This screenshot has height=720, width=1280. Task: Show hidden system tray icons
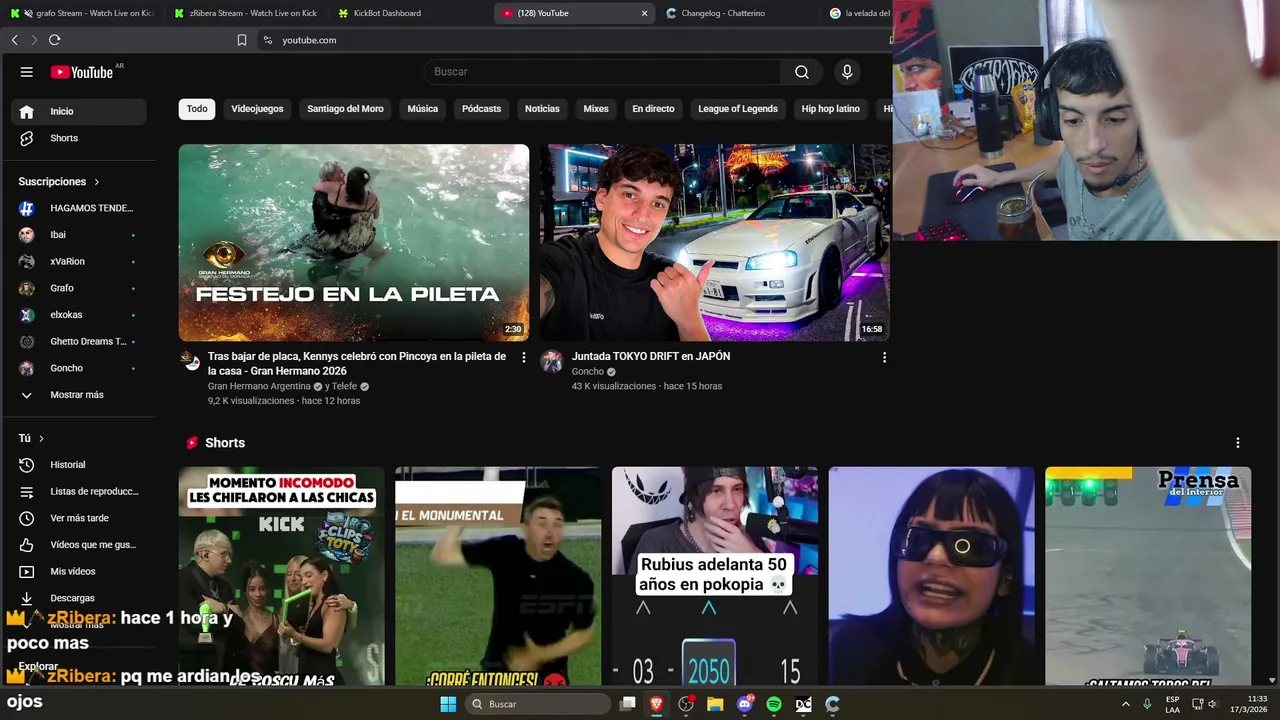point(1126,704)
